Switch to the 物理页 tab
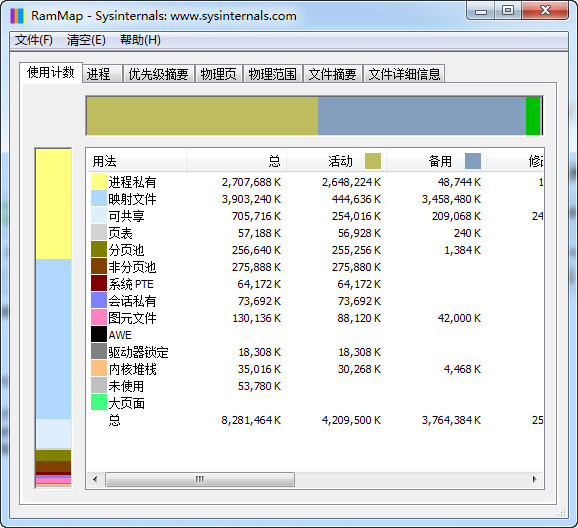 click(219, 74)
